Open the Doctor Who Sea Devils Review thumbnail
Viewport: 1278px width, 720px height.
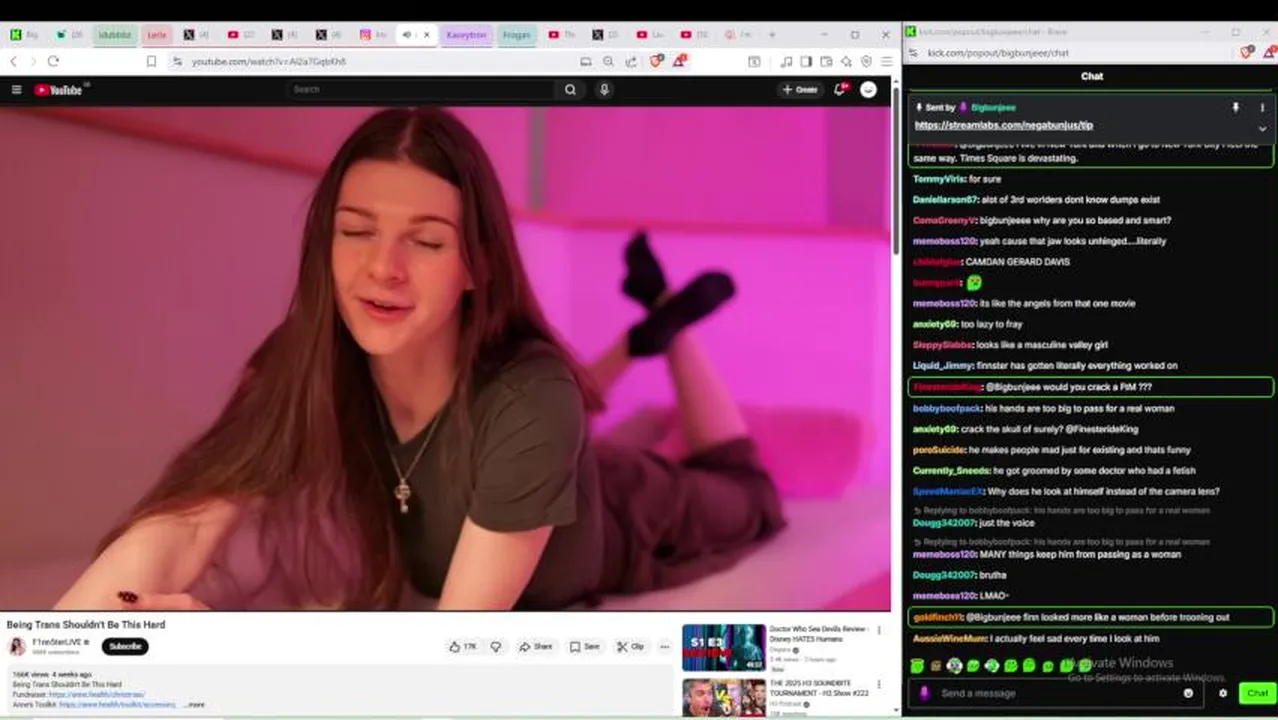[724, 648]
